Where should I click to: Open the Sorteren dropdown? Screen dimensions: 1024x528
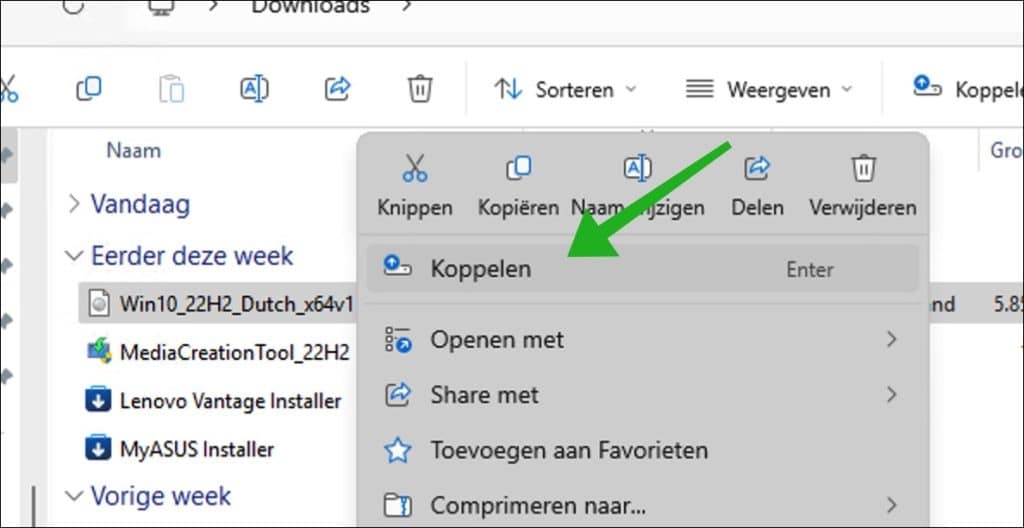pyautogui.click(x=566, y=90)
